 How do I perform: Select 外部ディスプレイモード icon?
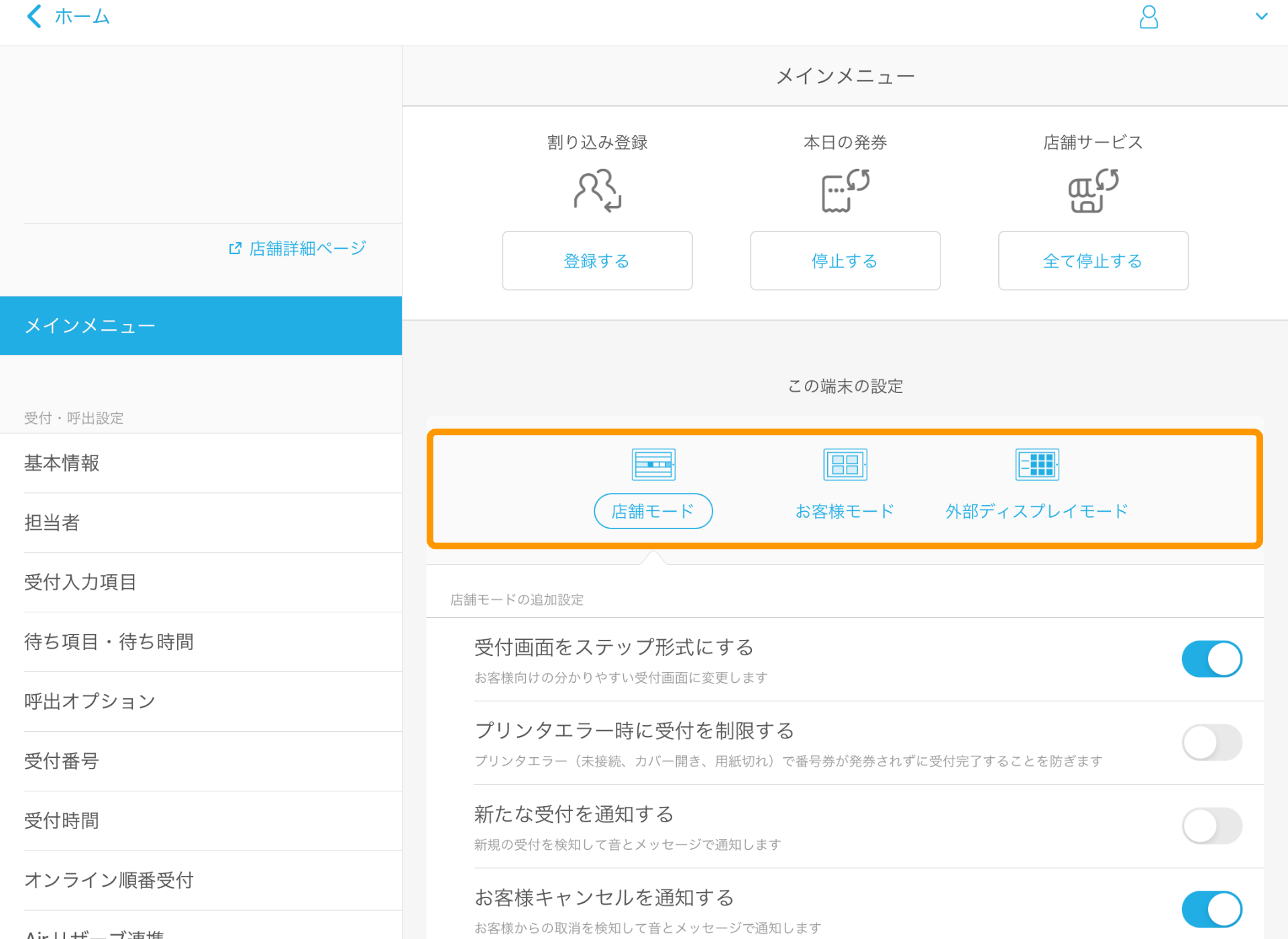[x=1037, y=463]
